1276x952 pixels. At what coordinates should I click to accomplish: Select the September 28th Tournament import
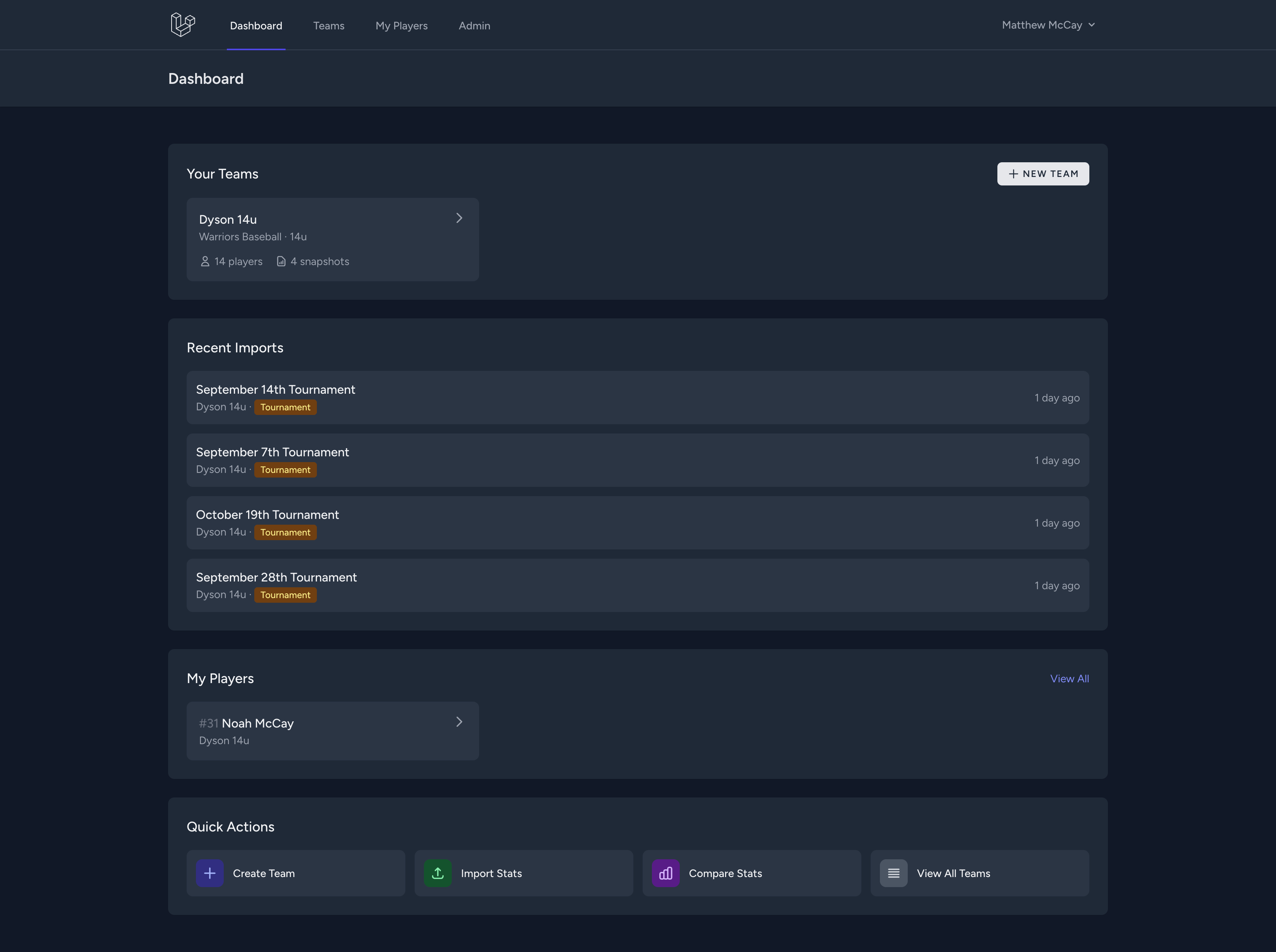point(637,585)
